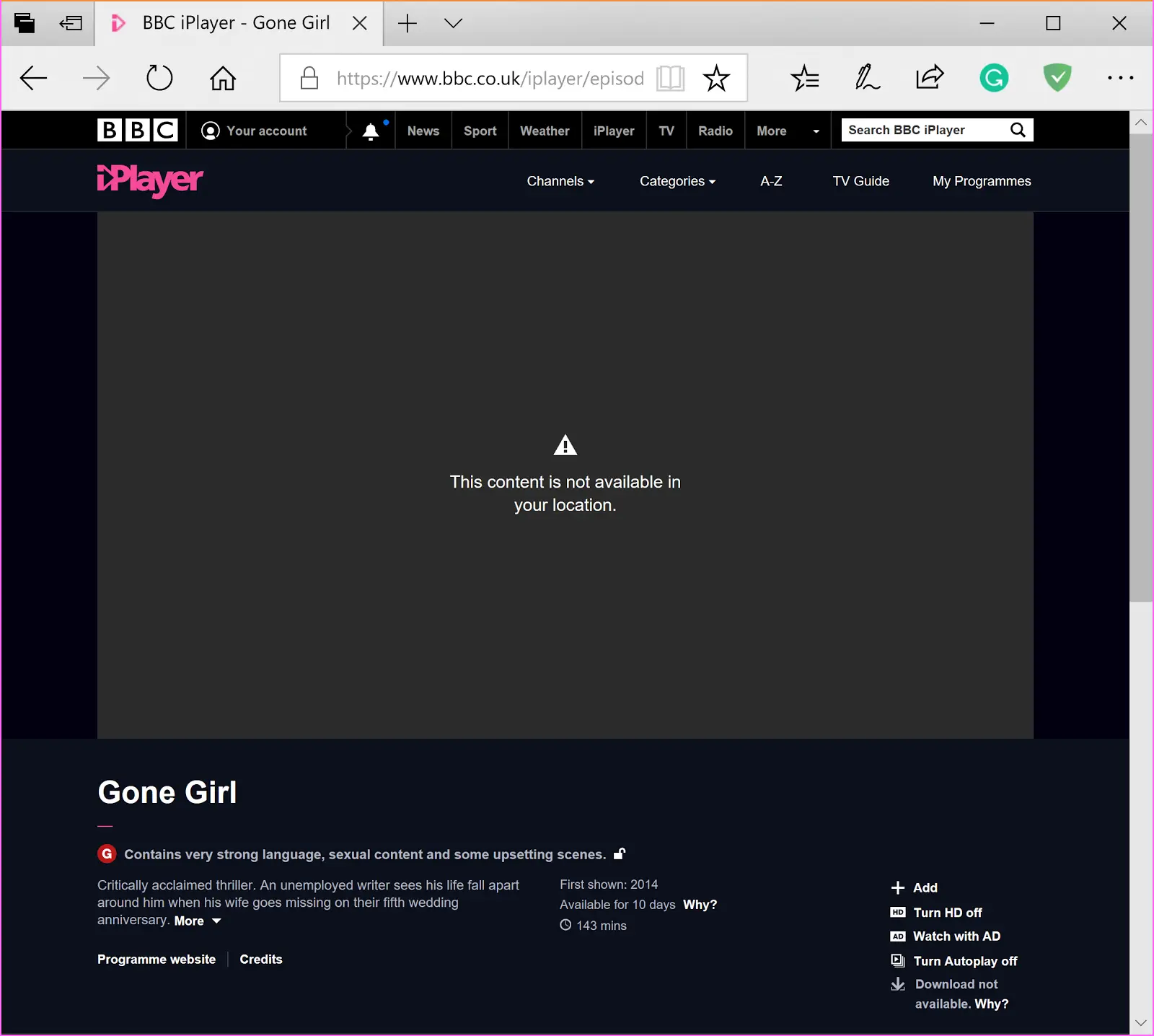Screen dimensions: 1154x1036
Task: Open the Programme website link
Action: pos(157,960)
